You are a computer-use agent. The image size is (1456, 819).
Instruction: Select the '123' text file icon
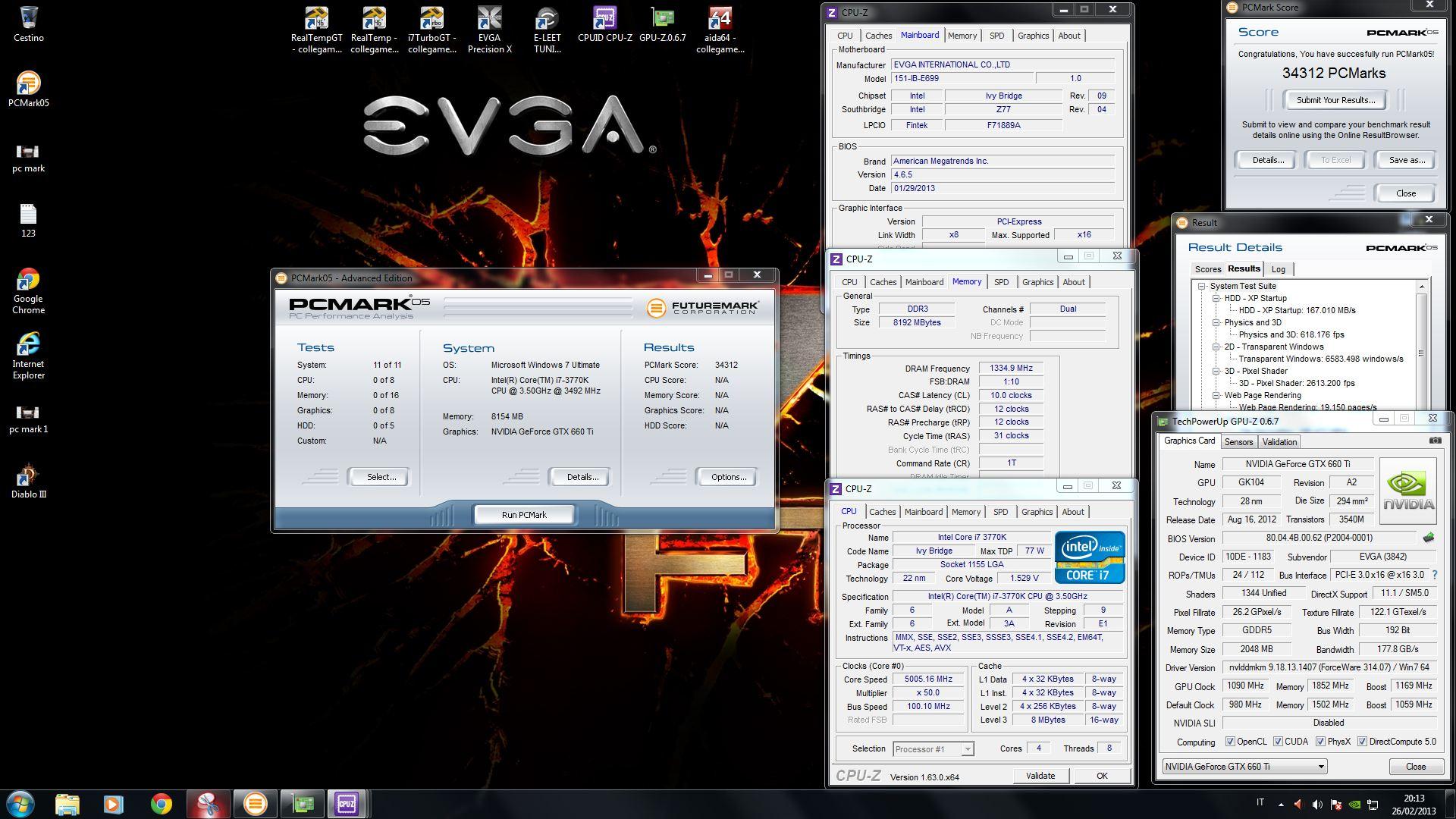[29, 221]
